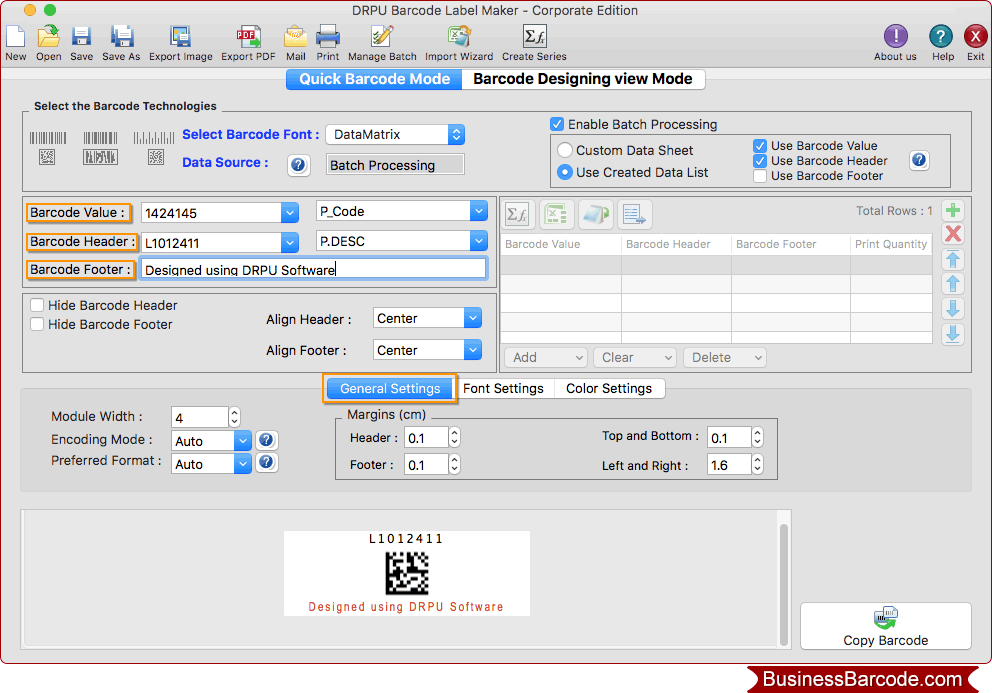Open the Font Settings tab

point(504,389)
